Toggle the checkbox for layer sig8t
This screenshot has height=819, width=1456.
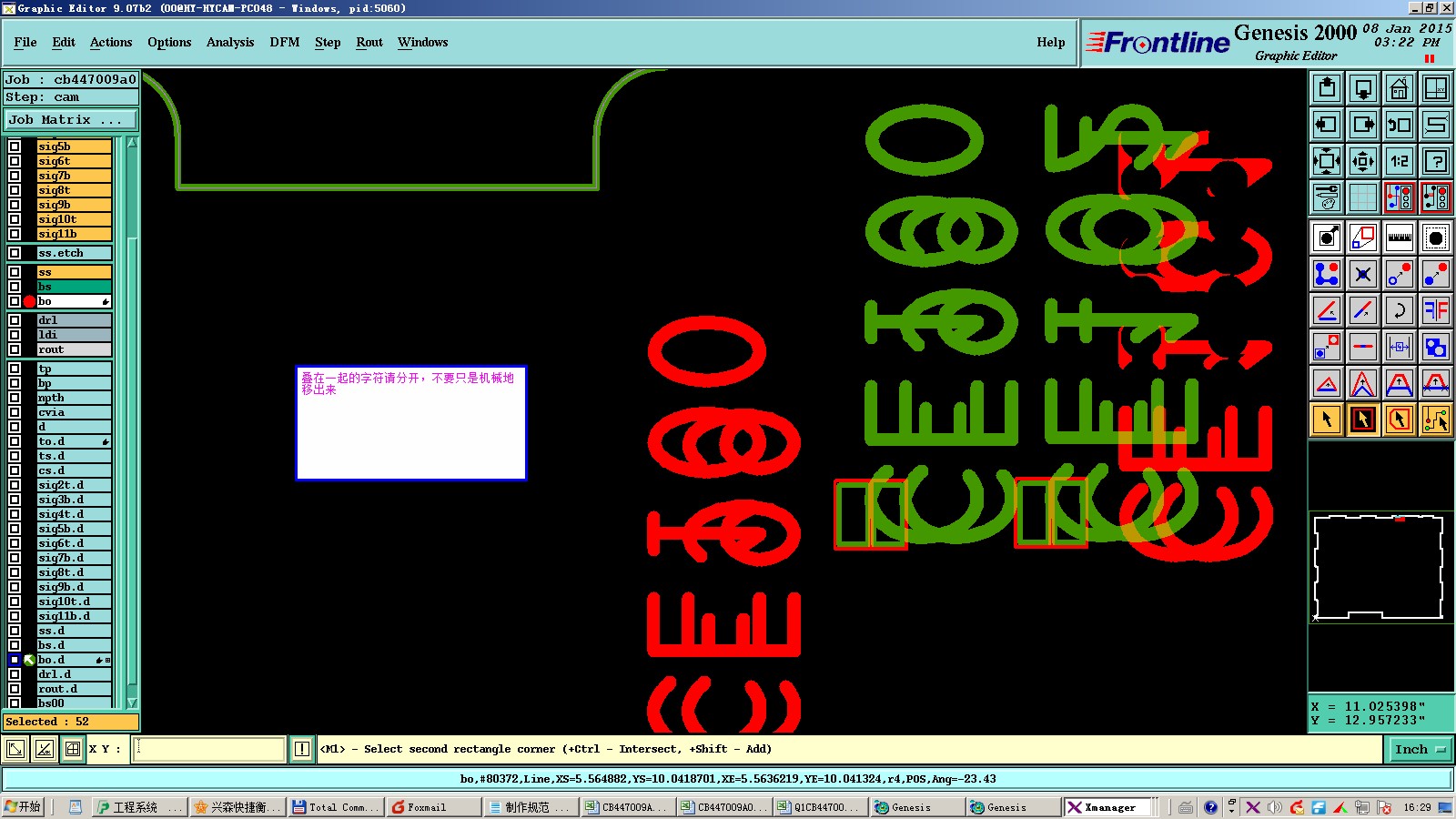pyautogui.click(x=15, y=190)
